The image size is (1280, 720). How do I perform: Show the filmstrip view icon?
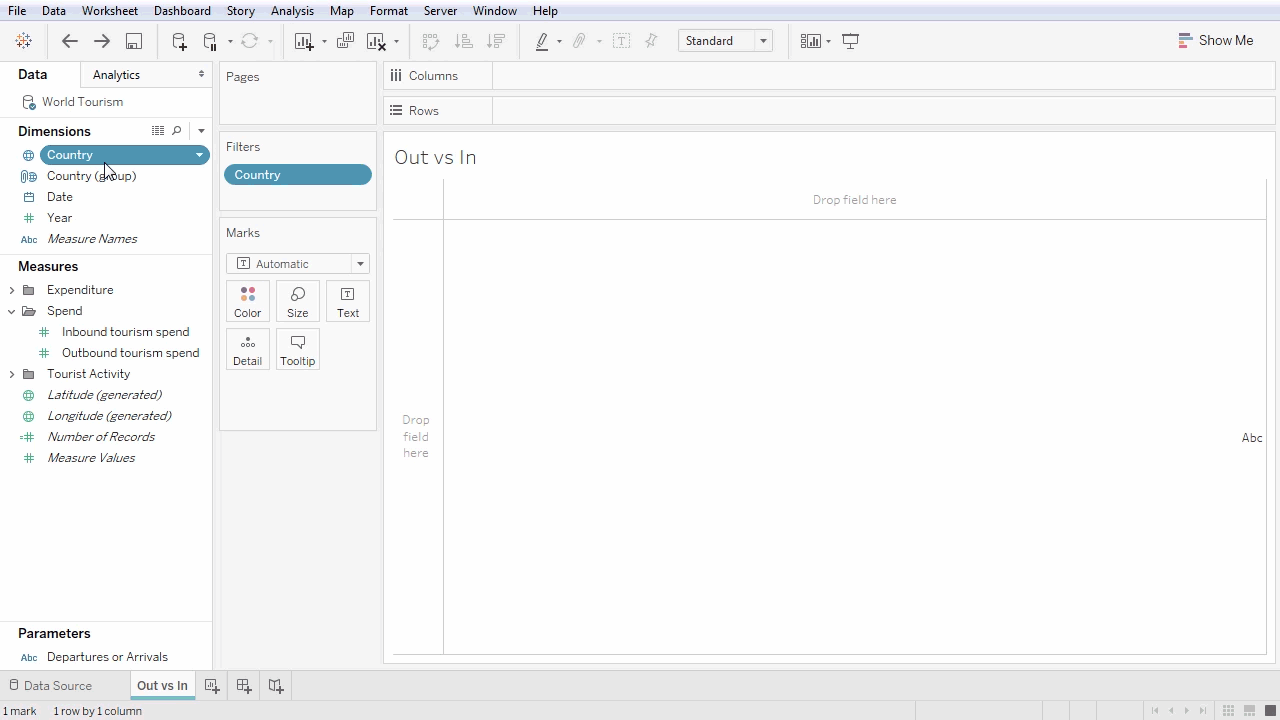click(x=1249, y=711)
